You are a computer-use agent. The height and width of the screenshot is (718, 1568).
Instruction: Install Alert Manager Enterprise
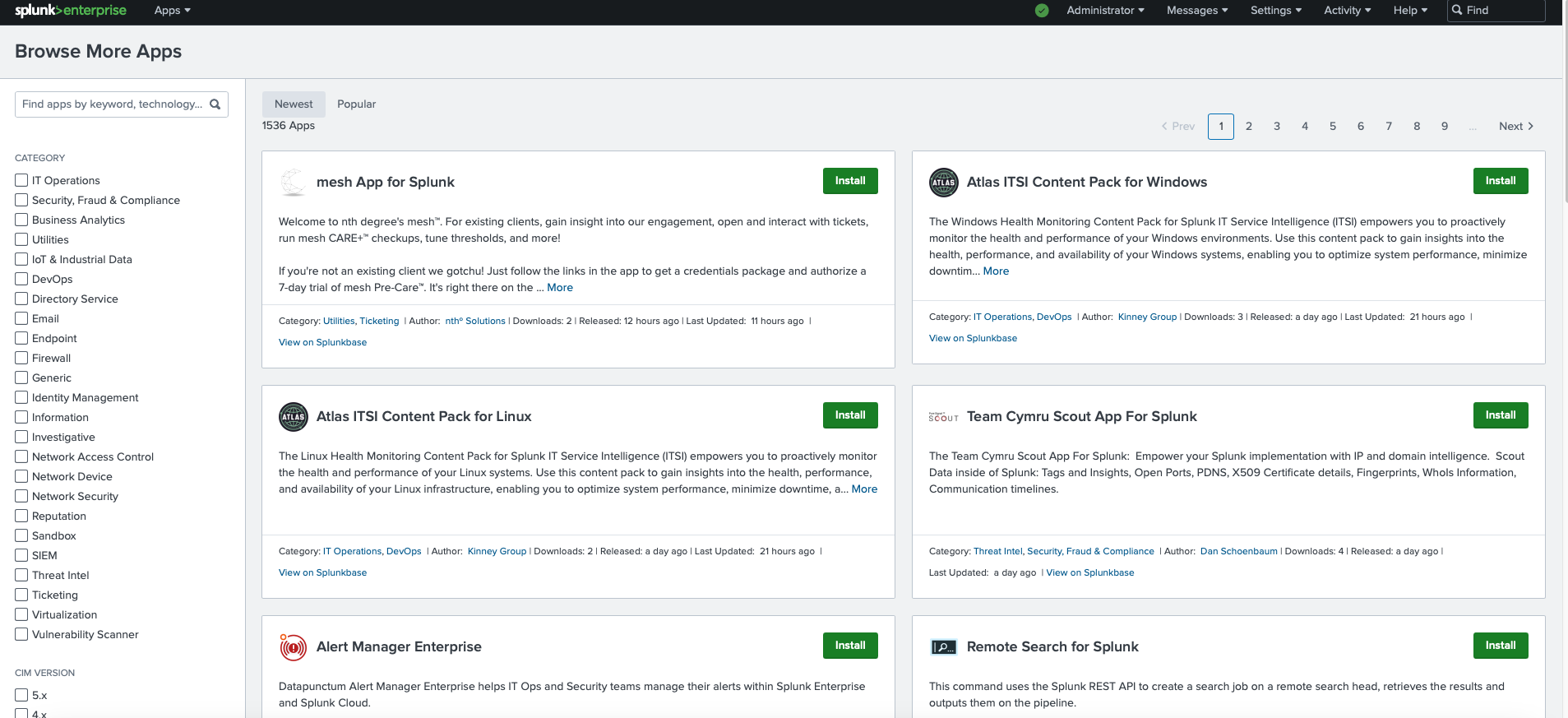point(850,646)
